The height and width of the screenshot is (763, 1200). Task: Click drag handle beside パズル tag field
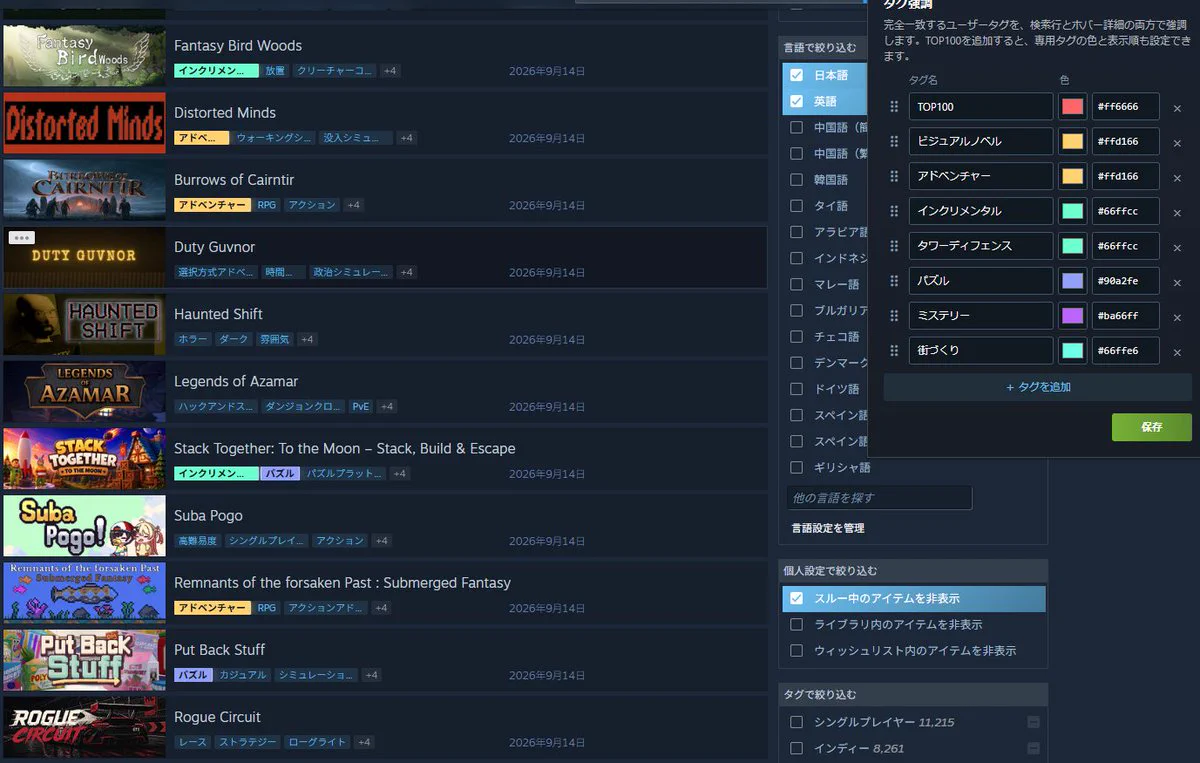point(894,281)
